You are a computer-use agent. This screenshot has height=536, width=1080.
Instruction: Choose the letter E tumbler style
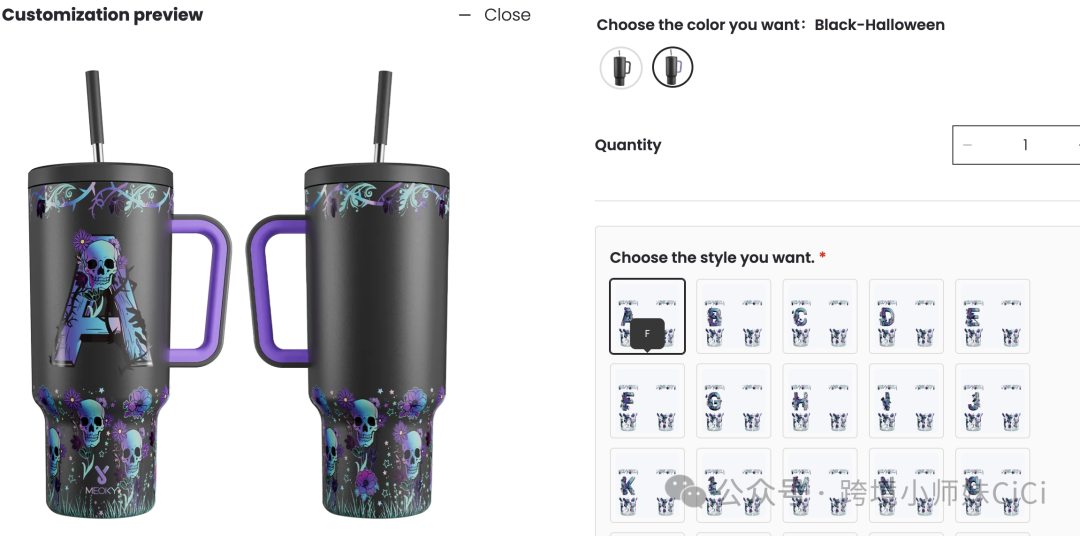click(x=993, y=316)
